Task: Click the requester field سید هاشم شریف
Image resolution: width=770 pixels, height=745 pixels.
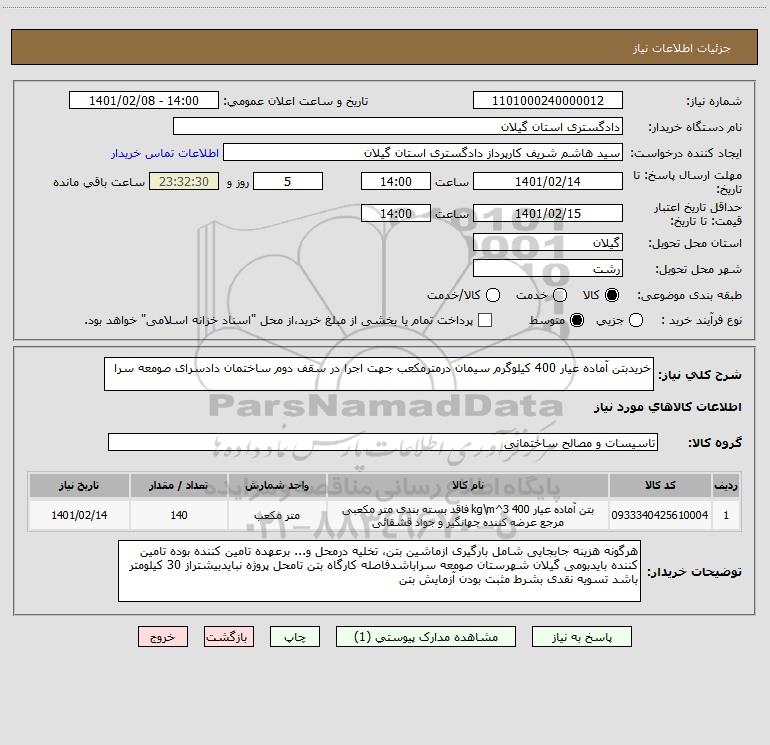Action: pyautogui.click(x=423, y=153)
